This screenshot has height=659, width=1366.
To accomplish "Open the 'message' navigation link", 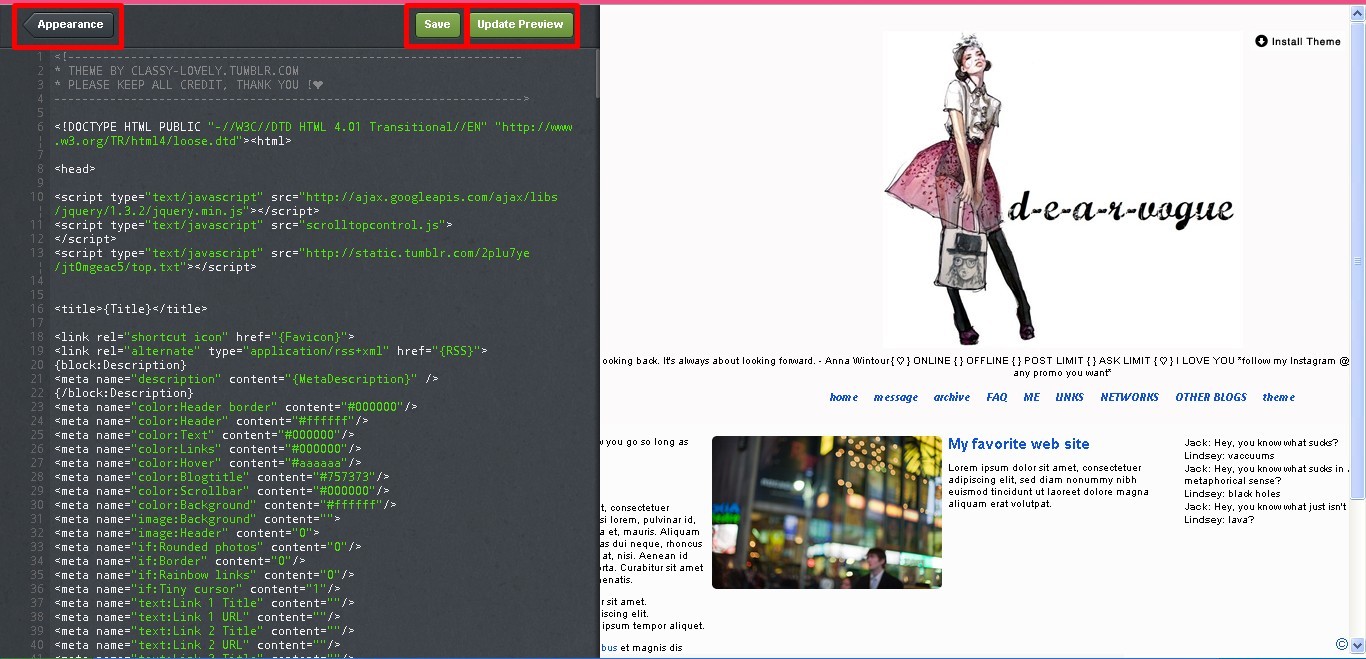I will coord(895,397).
